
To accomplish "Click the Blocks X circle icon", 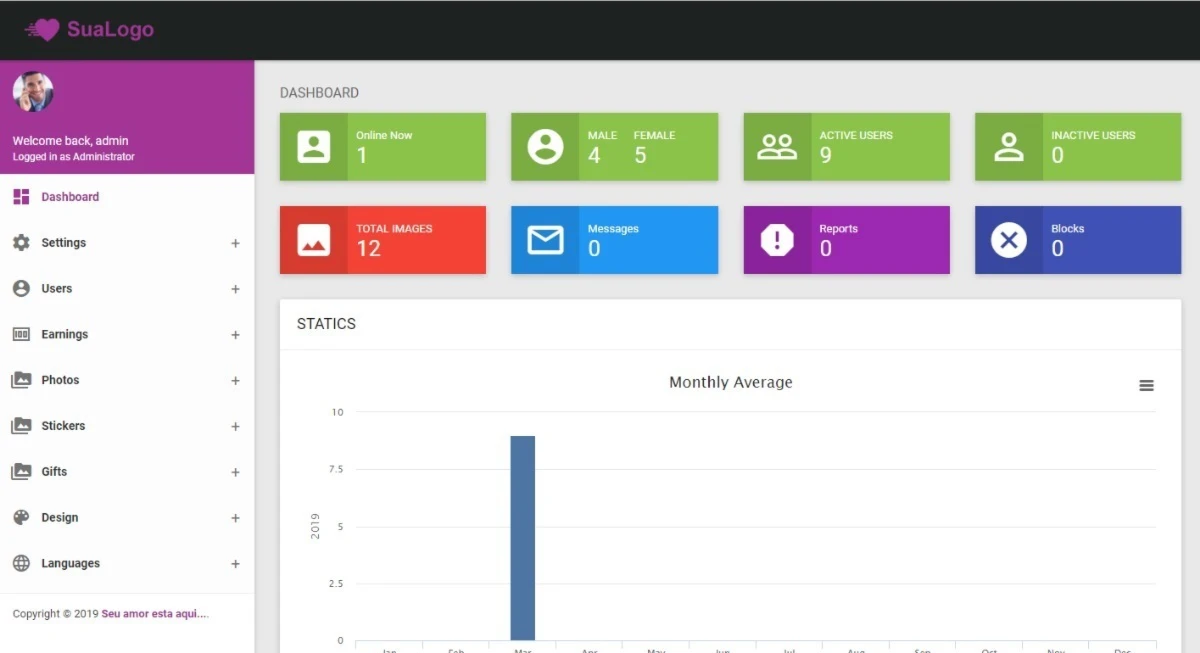I will click(x=1009, y=240).
